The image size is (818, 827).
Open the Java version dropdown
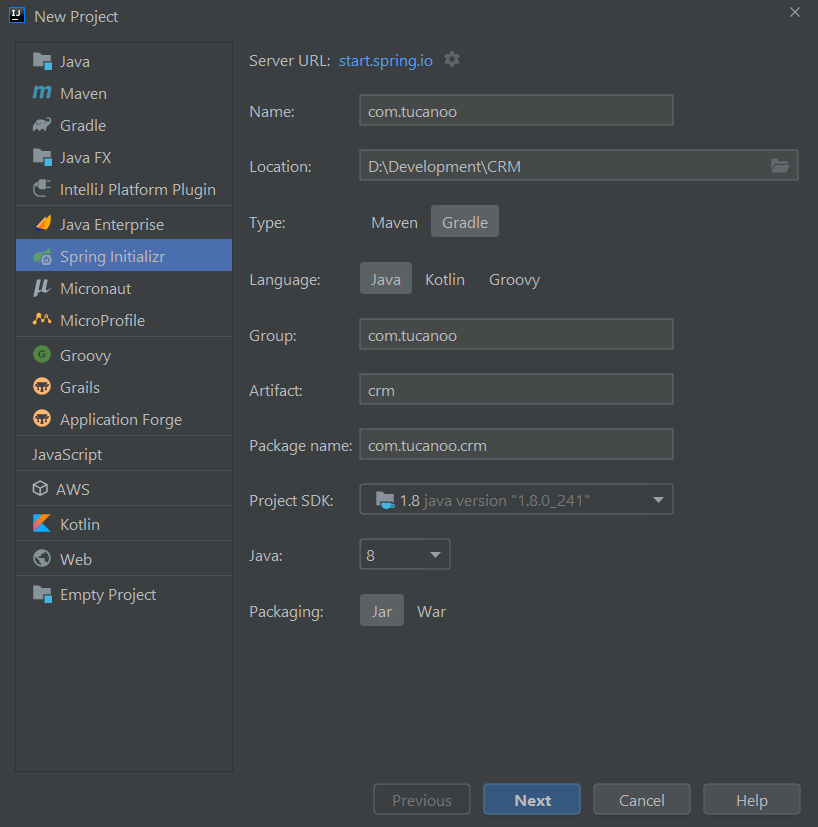click(x=404, y=553)
